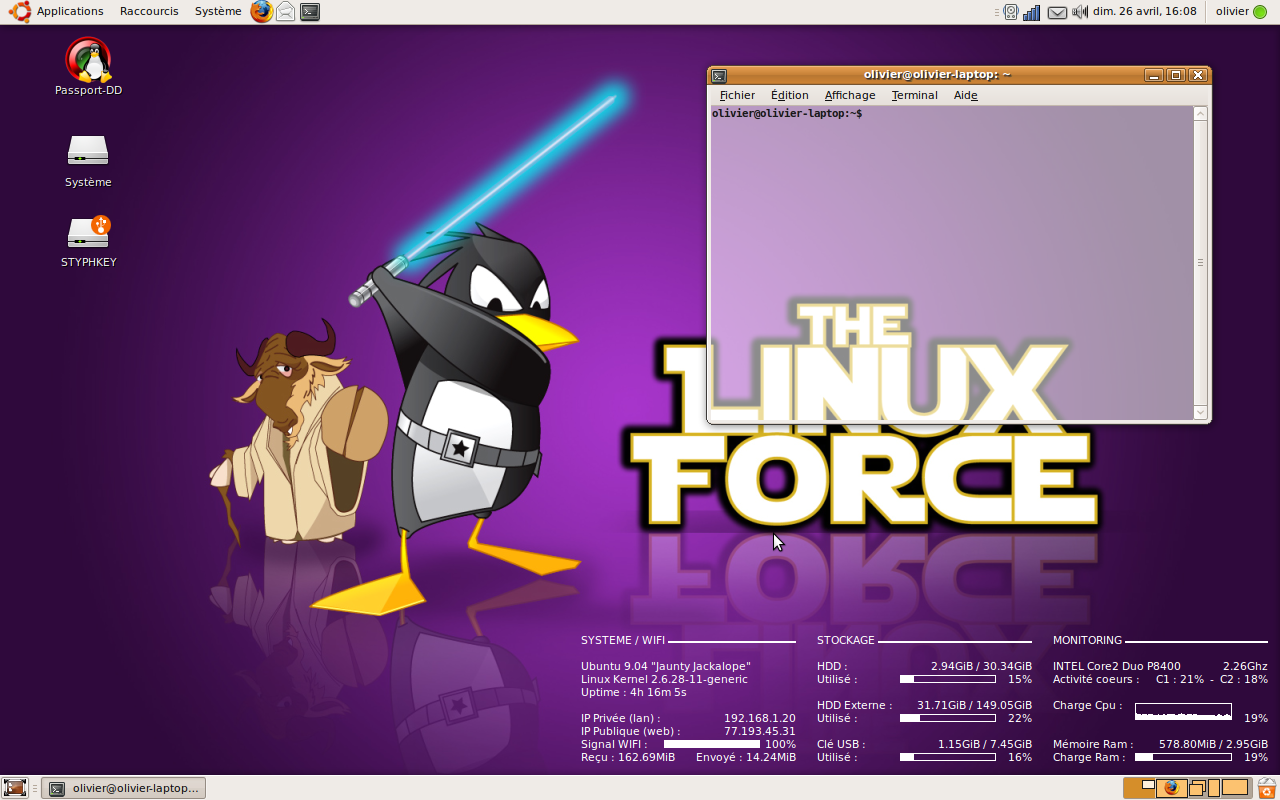Viewport: 1280px width, 800px height.
Task: Open the volume control speaker icon
Action: pyautogui.click(x=1080, y=12)
